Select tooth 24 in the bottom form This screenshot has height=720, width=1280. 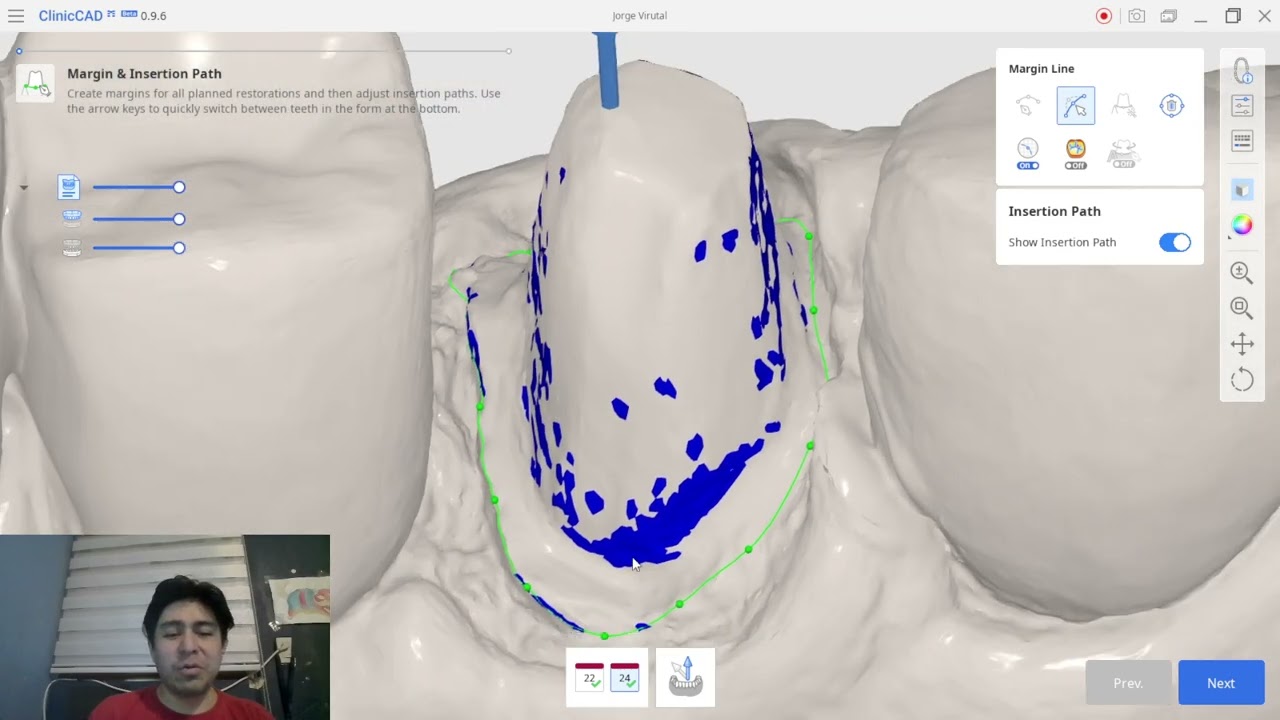pyautogui.click(x=625, y=677)
